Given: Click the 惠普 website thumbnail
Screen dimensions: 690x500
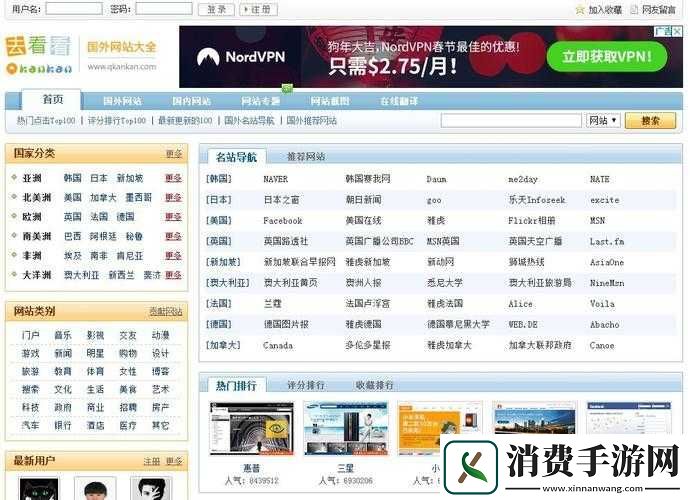Looking at the screenshot, I should pos(251,428).
